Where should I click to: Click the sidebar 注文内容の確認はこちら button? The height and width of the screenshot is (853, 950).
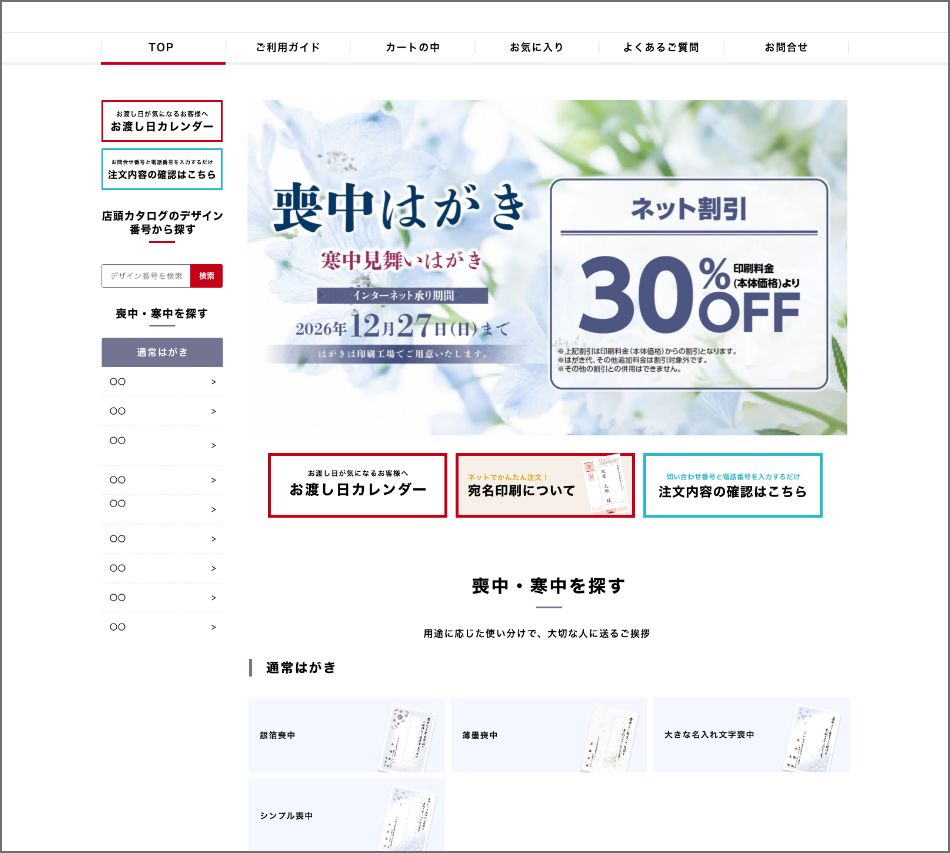(162, 169)
